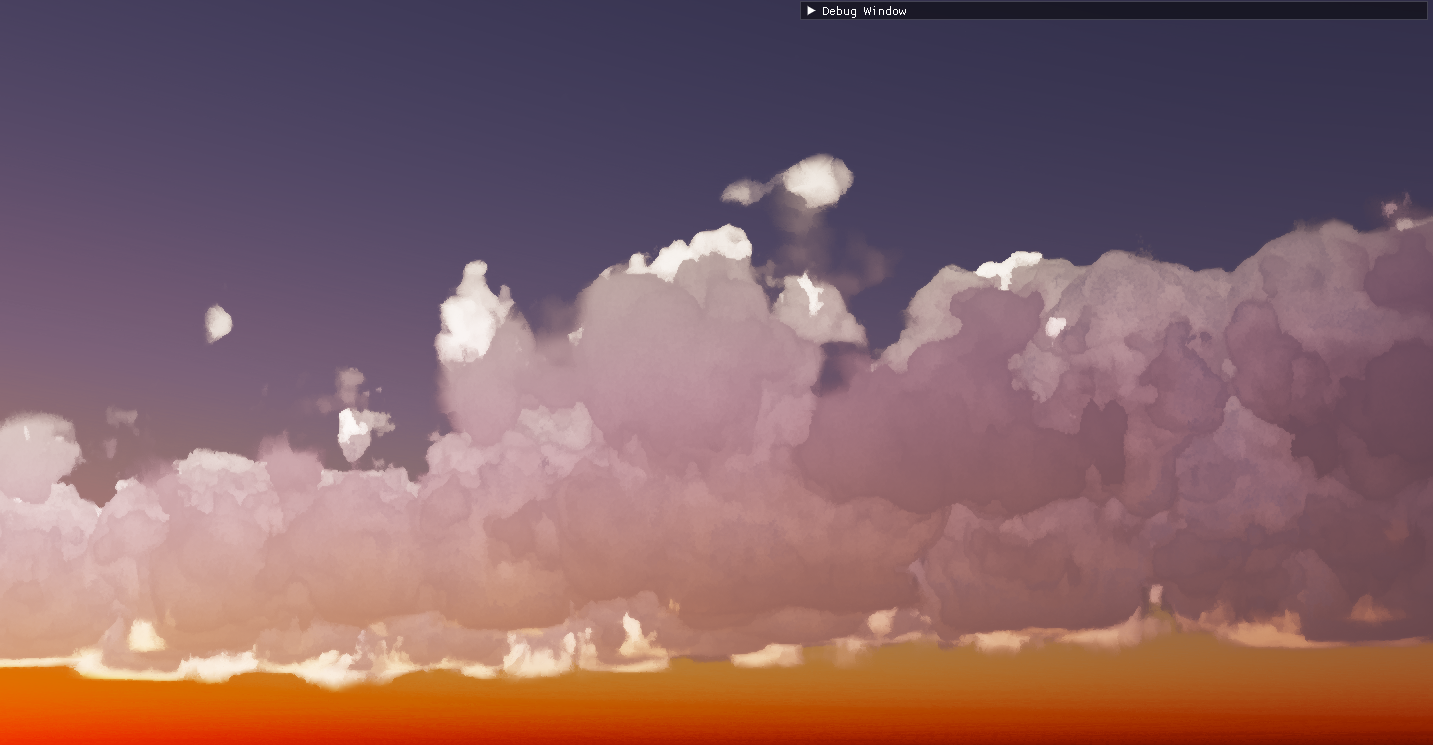Click the white streak on the right cloud's top
Screen dimensions: 1433x745
click(x=1006, y=267)
